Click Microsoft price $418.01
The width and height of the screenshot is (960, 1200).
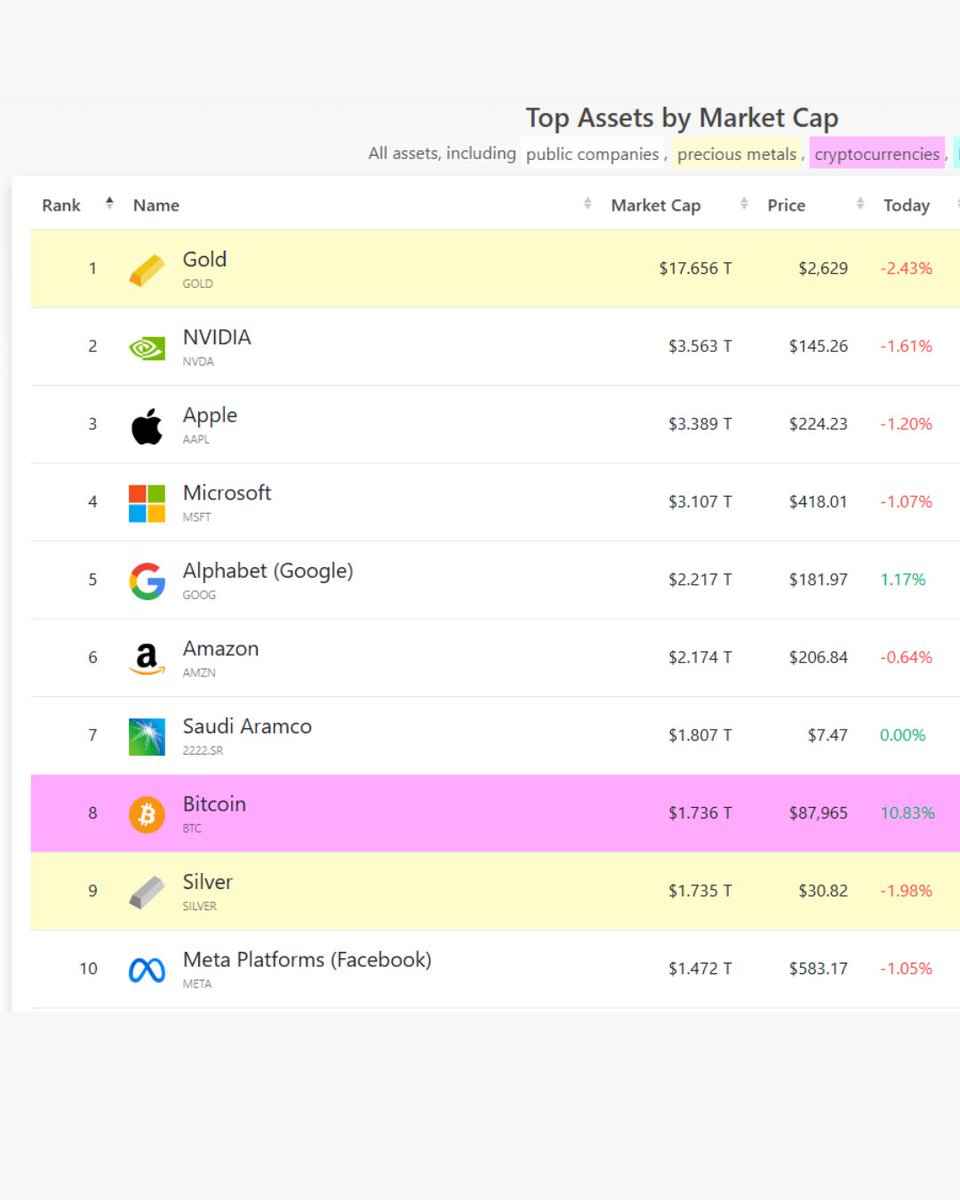pyautogui.click(x=818, y=501)
